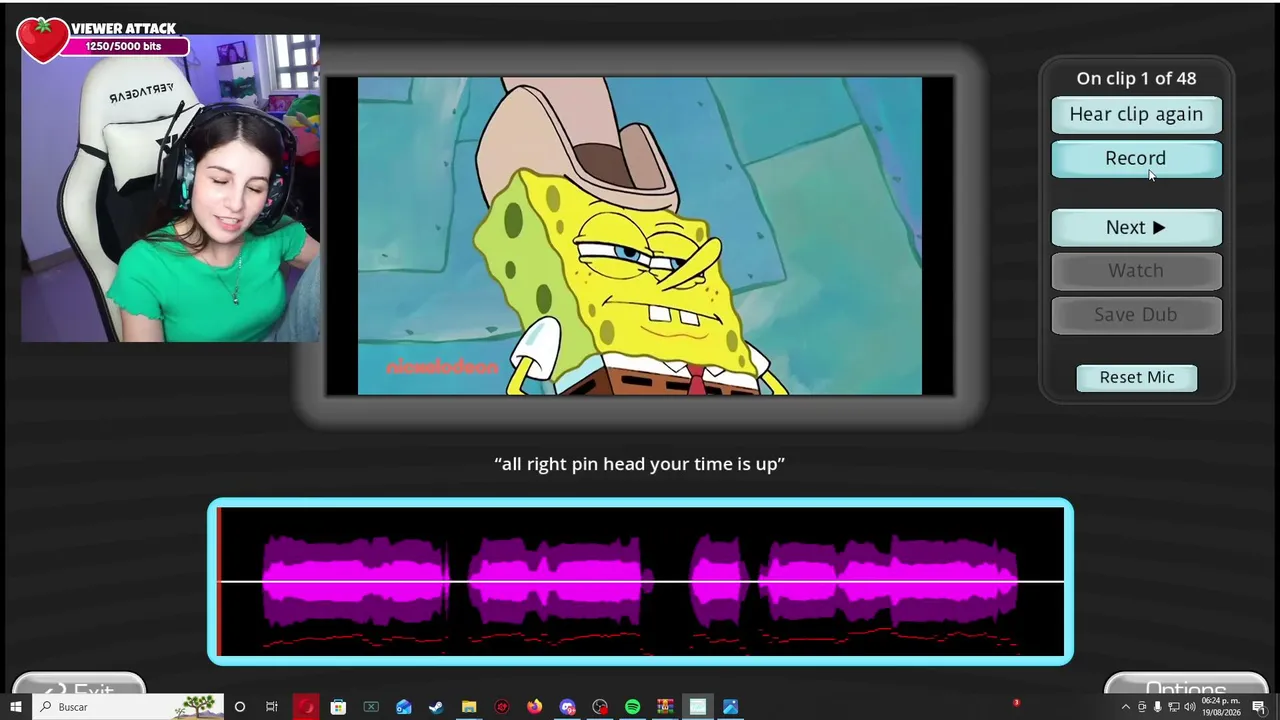This screenshot has height=720, width=1280.
Task: Launch Firefox from the taskbar
Action: click(535, 707)
